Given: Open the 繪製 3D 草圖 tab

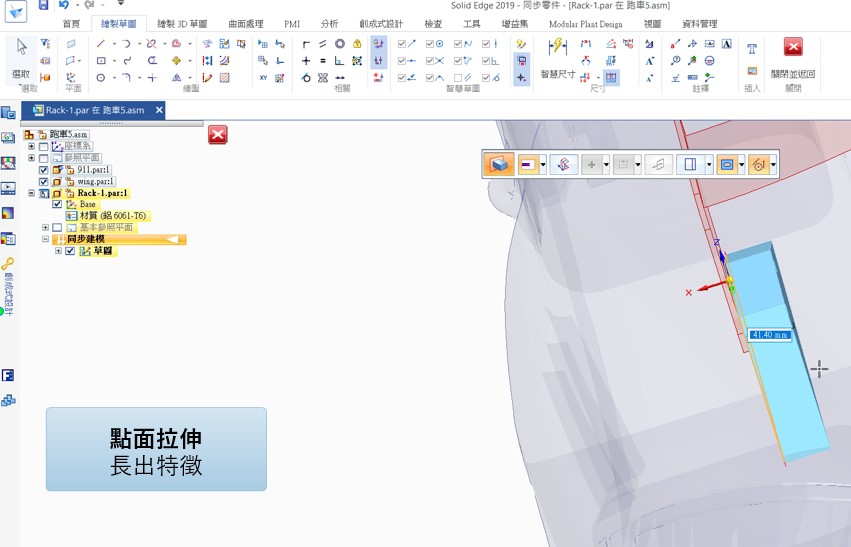Looking at the screenshot, I should click(182, 24).
